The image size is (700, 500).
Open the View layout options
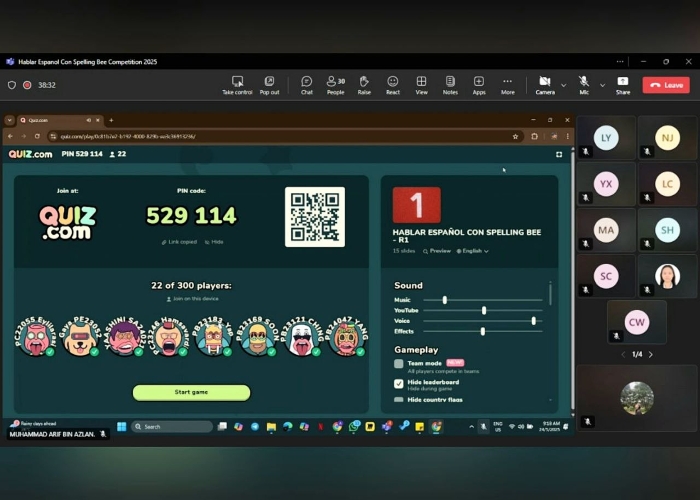point(421,85)
